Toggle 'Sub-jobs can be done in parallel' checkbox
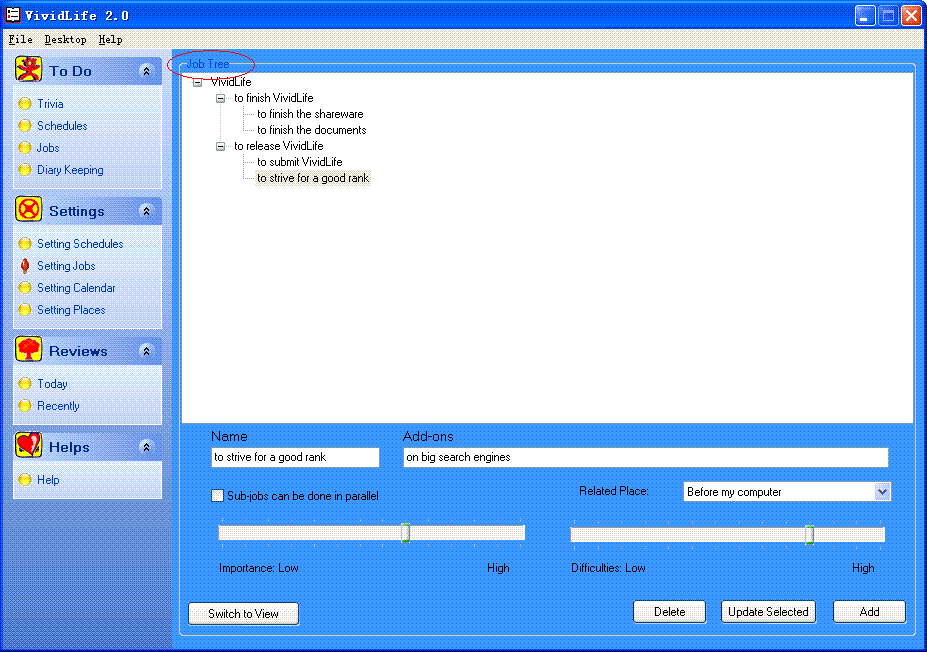 pyautogui.click(x=218, y=495)
